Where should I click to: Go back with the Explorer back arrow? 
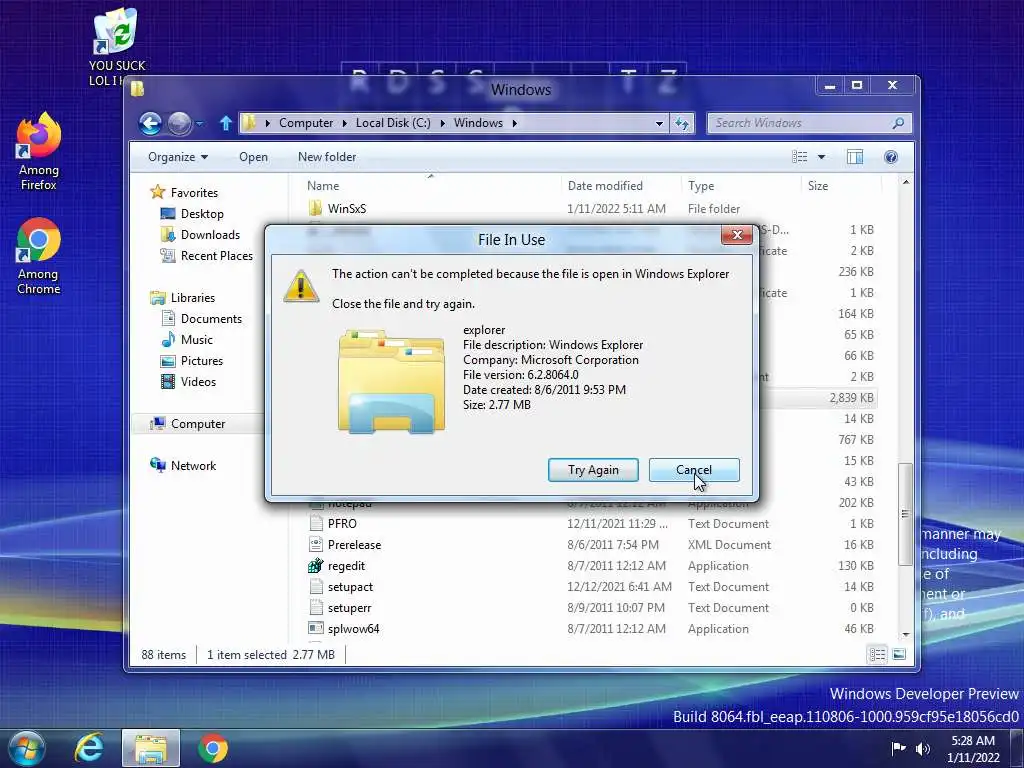pos(150,123)
